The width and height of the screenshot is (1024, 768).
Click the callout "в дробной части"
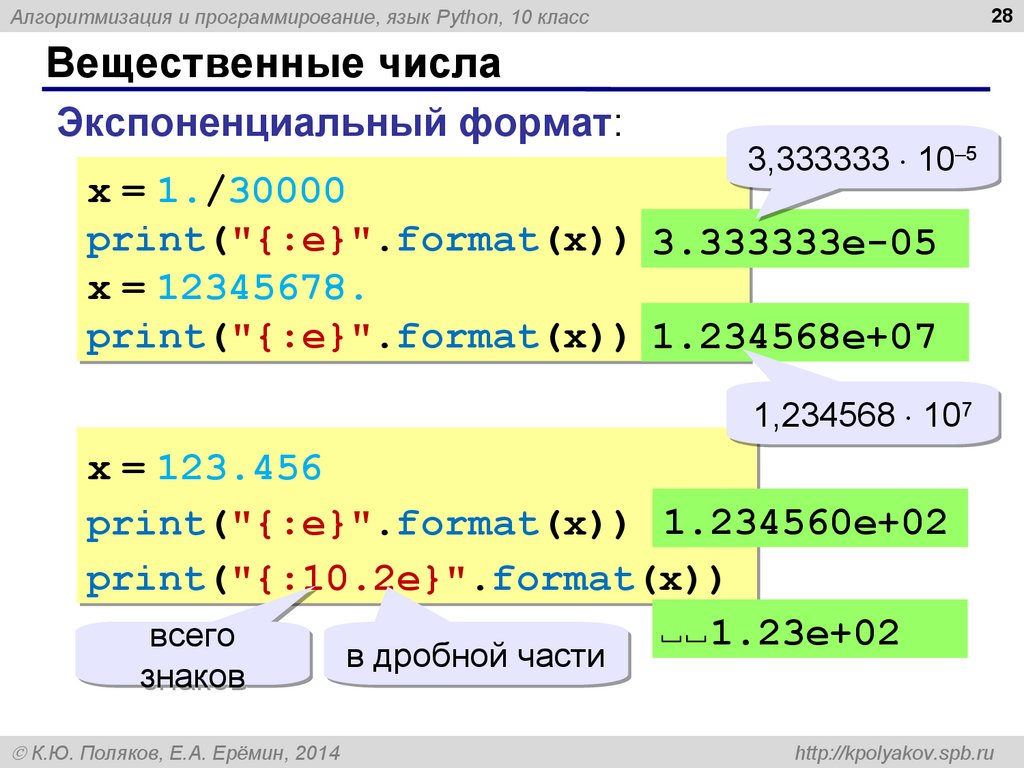(477, 656)
